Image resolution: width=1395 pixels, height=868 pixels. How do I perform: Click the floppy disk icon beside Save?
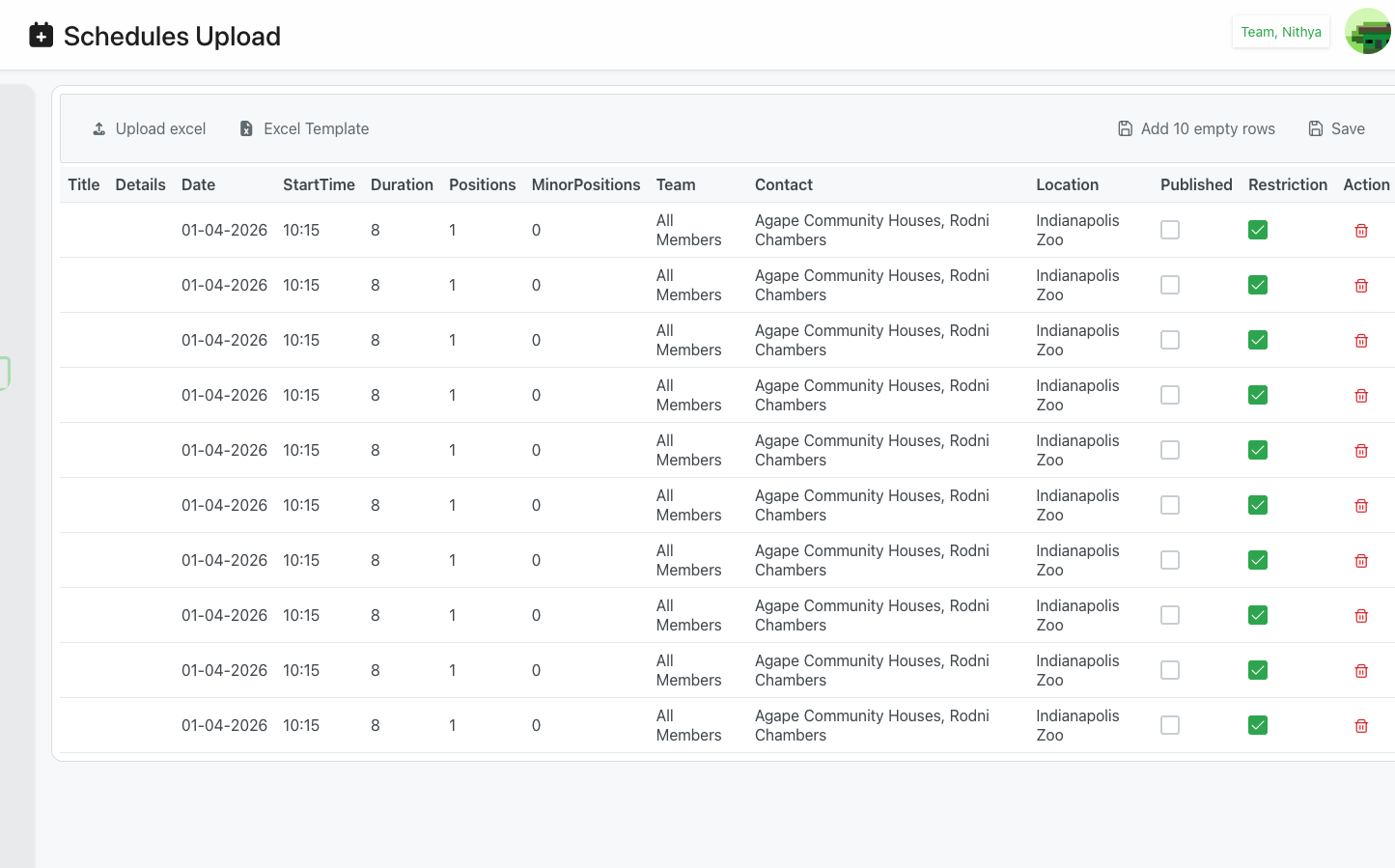point(1315,127)
